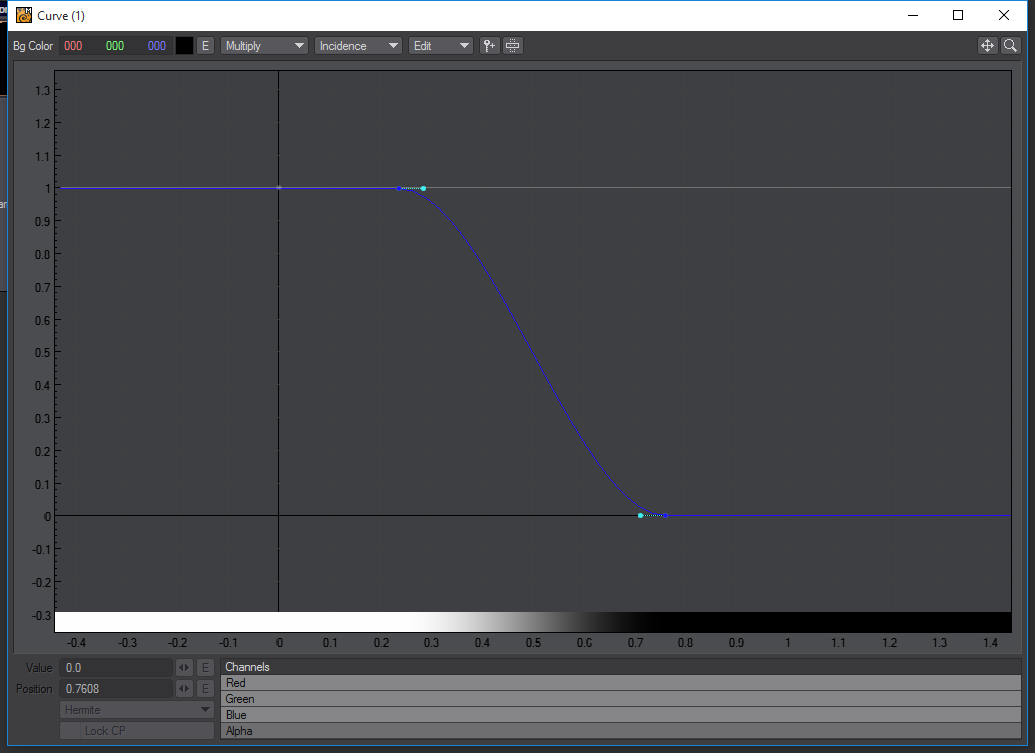Select the Green channel row

pyautogui.click(x=620, y=699)
